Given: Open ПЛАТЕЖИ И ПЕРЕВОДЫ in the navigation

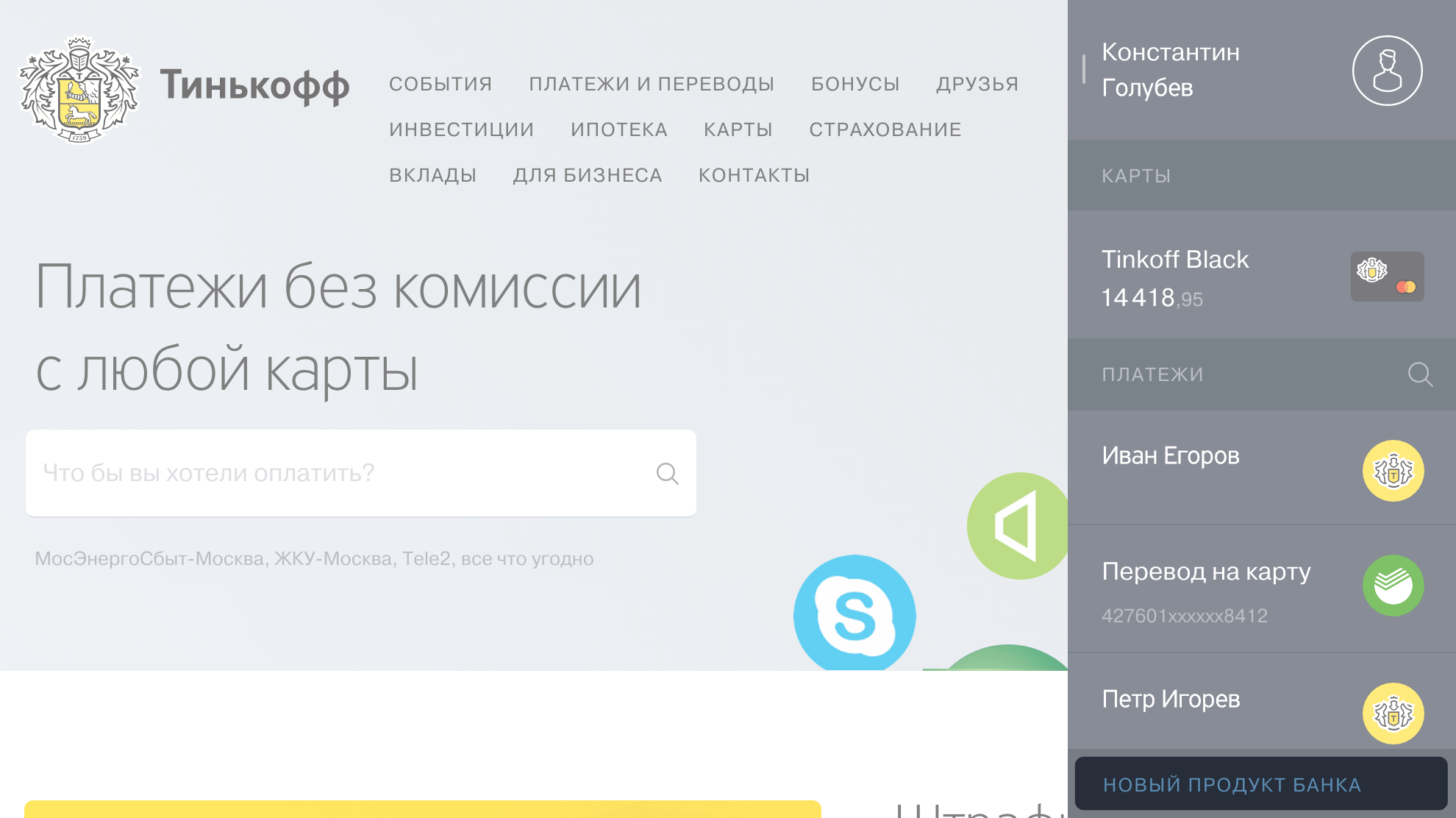Looking at the screenshot, I should pos(652,84).
